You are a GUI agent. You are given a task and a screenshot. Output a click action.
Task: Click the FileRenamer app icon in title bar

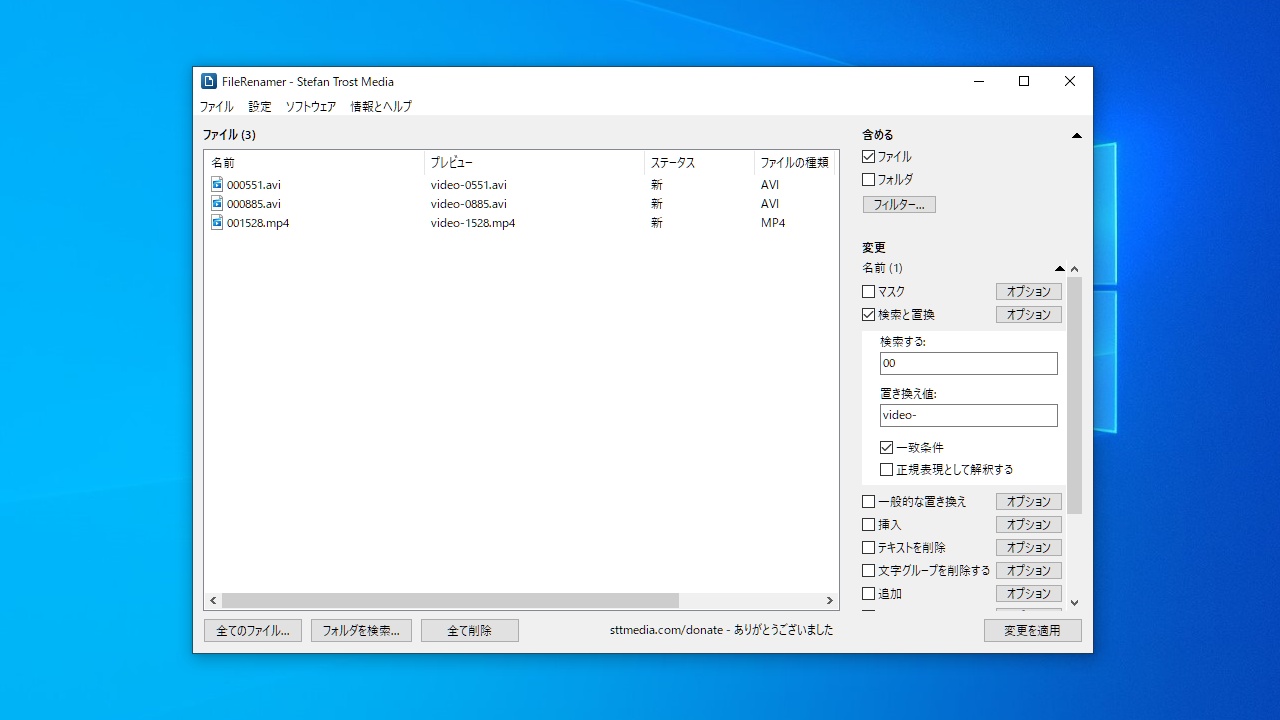click(209, 81)
